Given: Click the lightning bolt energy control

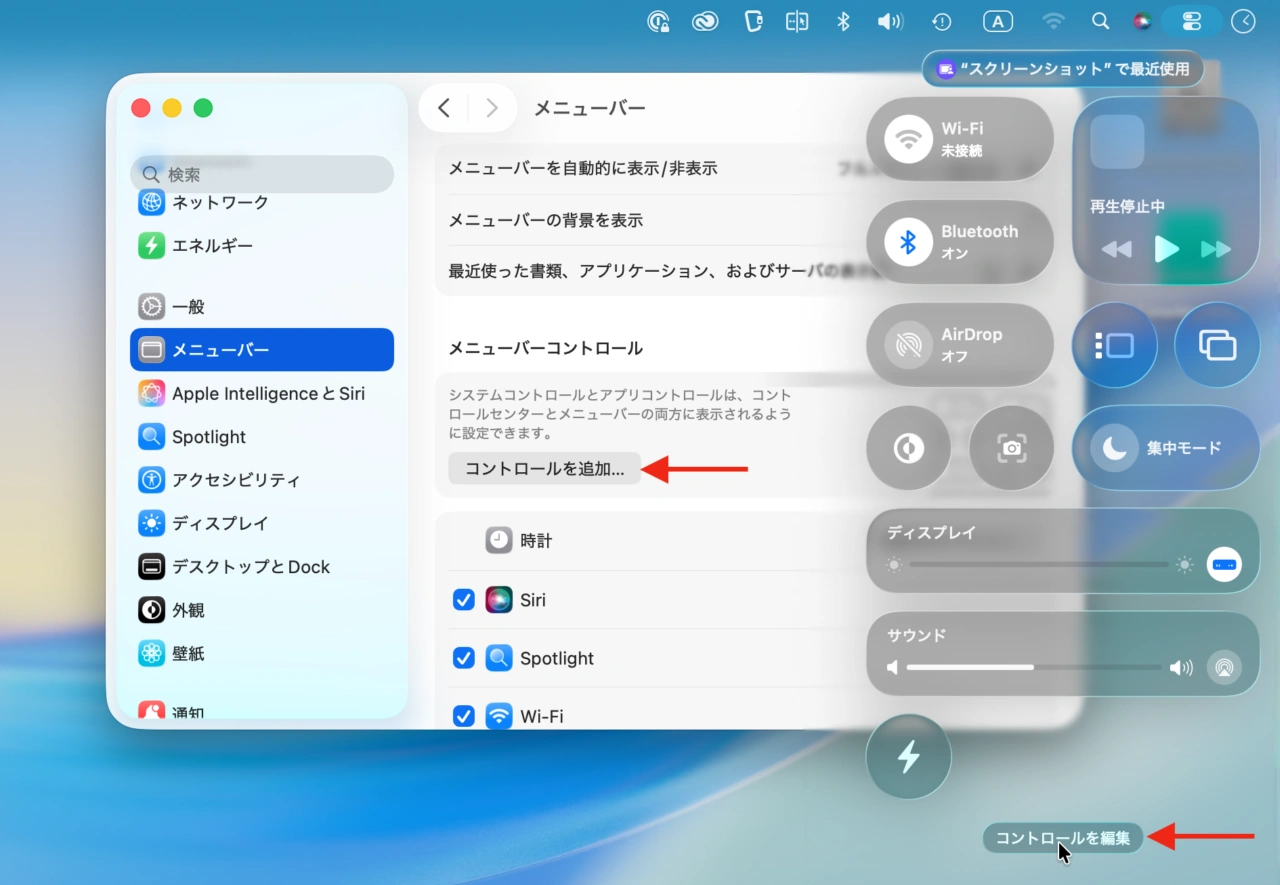Looking at the screenshot, I should click(908, 757).
